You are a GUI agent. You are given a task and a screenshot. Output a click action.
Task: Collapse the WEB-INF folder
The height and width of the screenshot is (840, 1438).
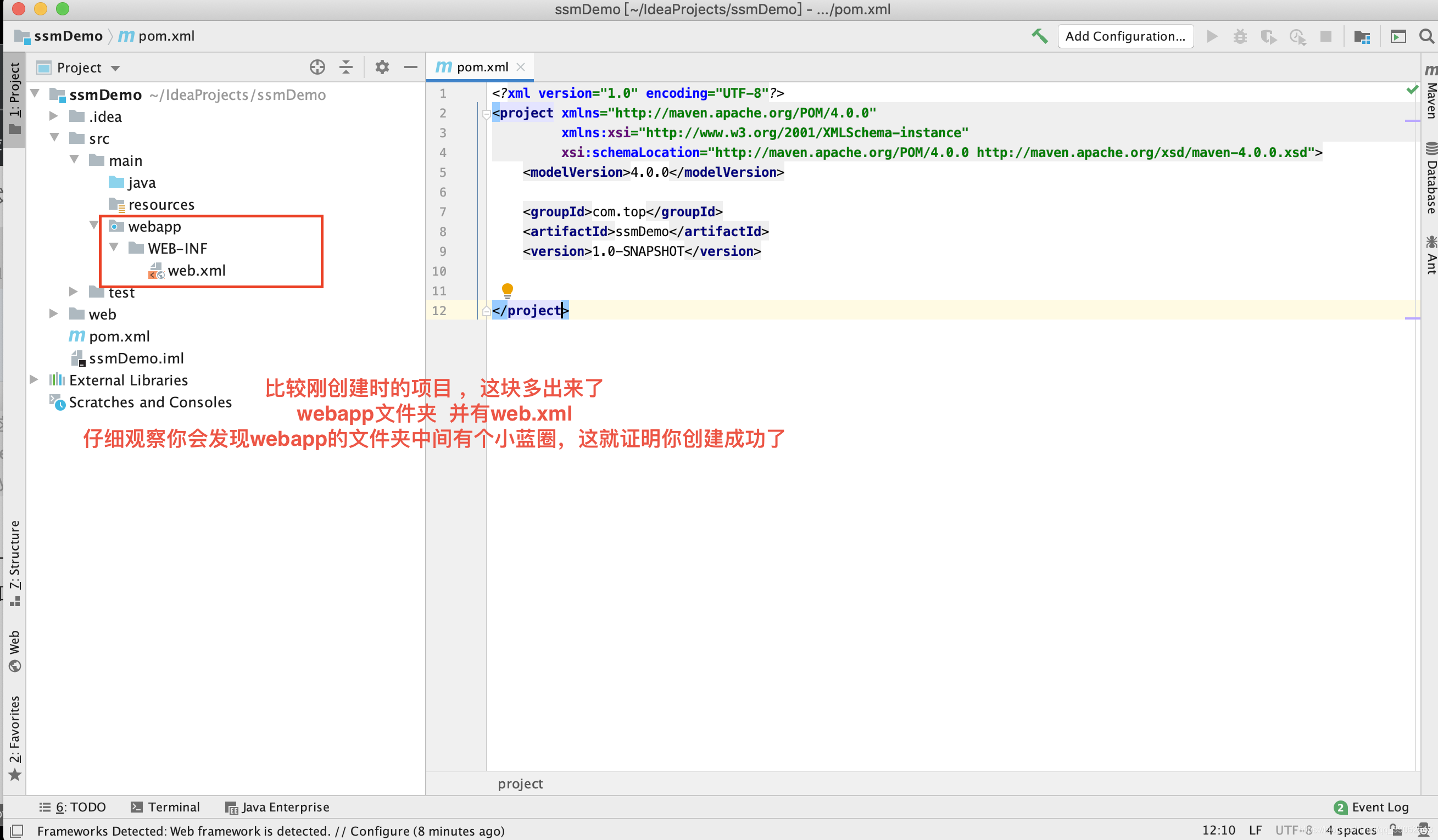pyautogui.click(x=114, y=248)
